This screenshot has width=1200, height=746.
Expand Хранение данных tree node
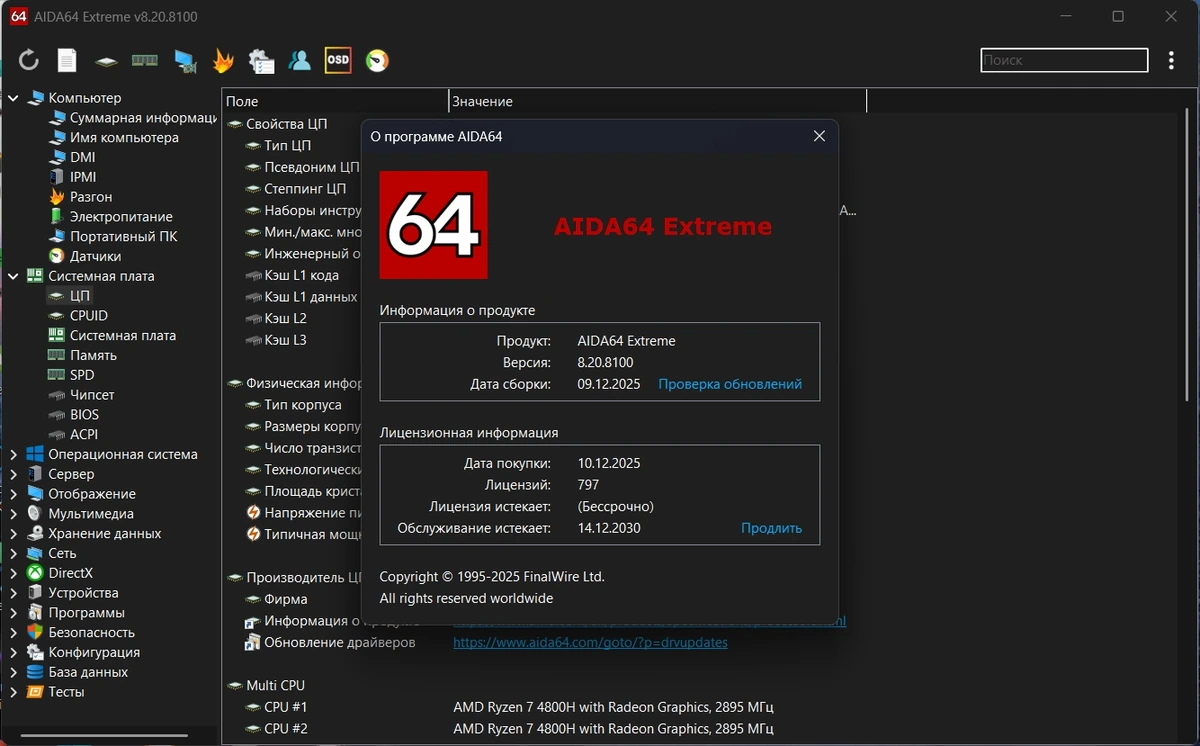pos(13,533)
